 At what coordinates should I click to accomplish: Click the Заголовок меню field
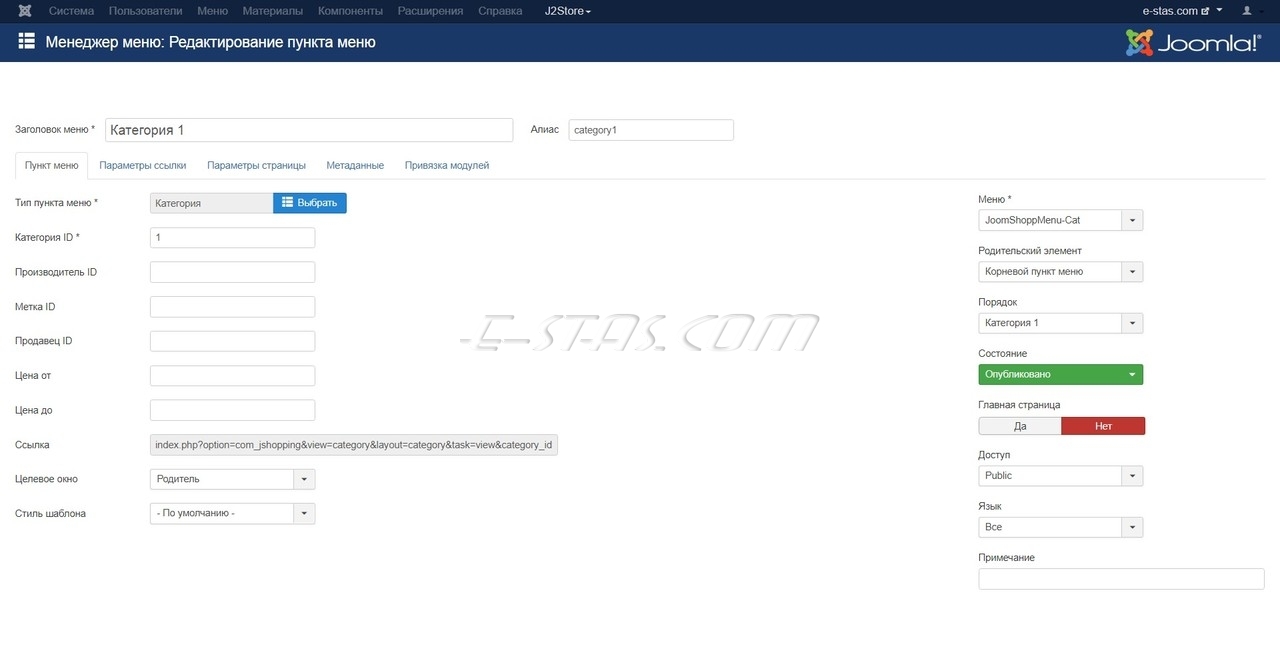pos(309,130)
